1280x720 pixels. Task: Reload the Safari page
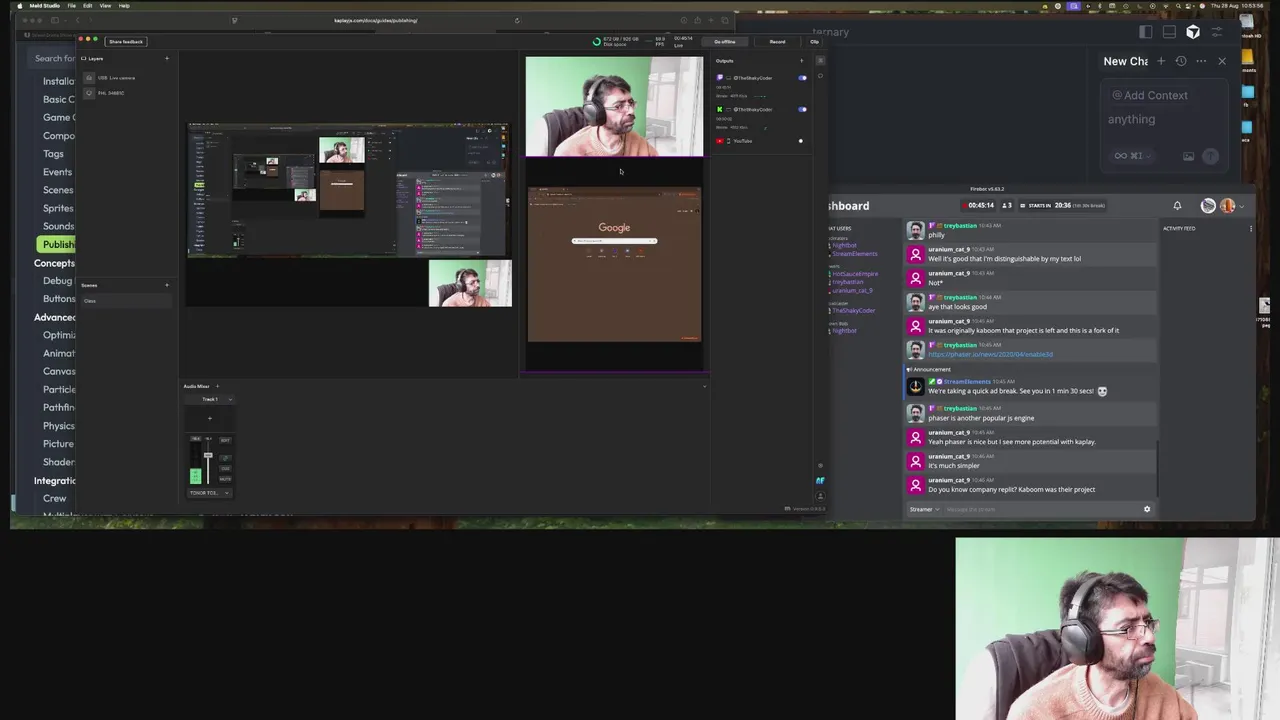pyautogui.click(x=517, y=20)
